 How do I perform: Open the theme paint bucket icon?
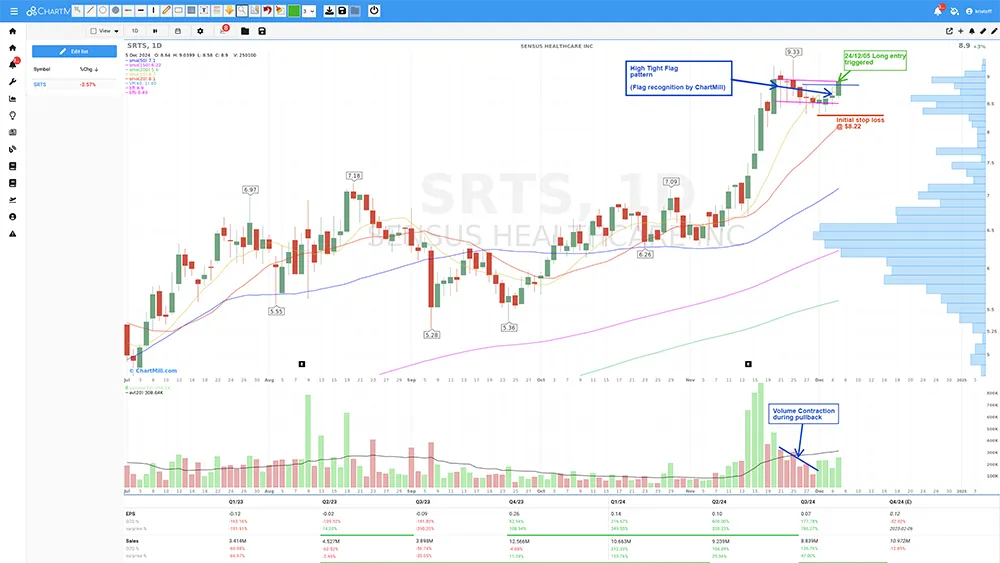tap(954, 11)
